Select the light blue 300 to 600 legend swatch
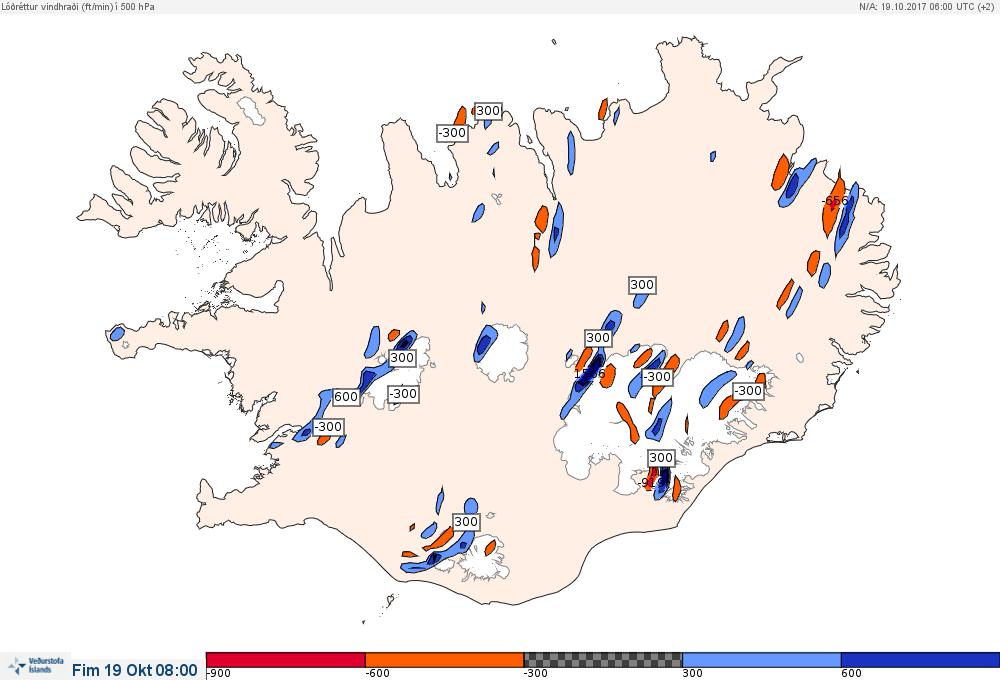The height and width of the screenshot is (680, 1000). [x=761, y=660]
